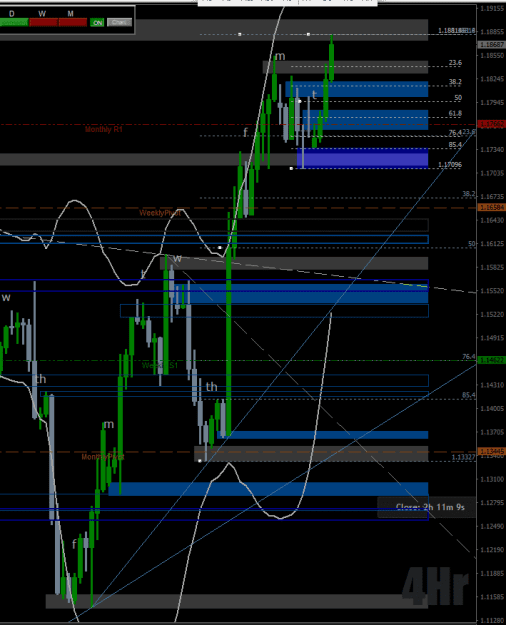Click the M timeframe label in panel
Screen dimensions: 506x625
click(x=71, y=14)
